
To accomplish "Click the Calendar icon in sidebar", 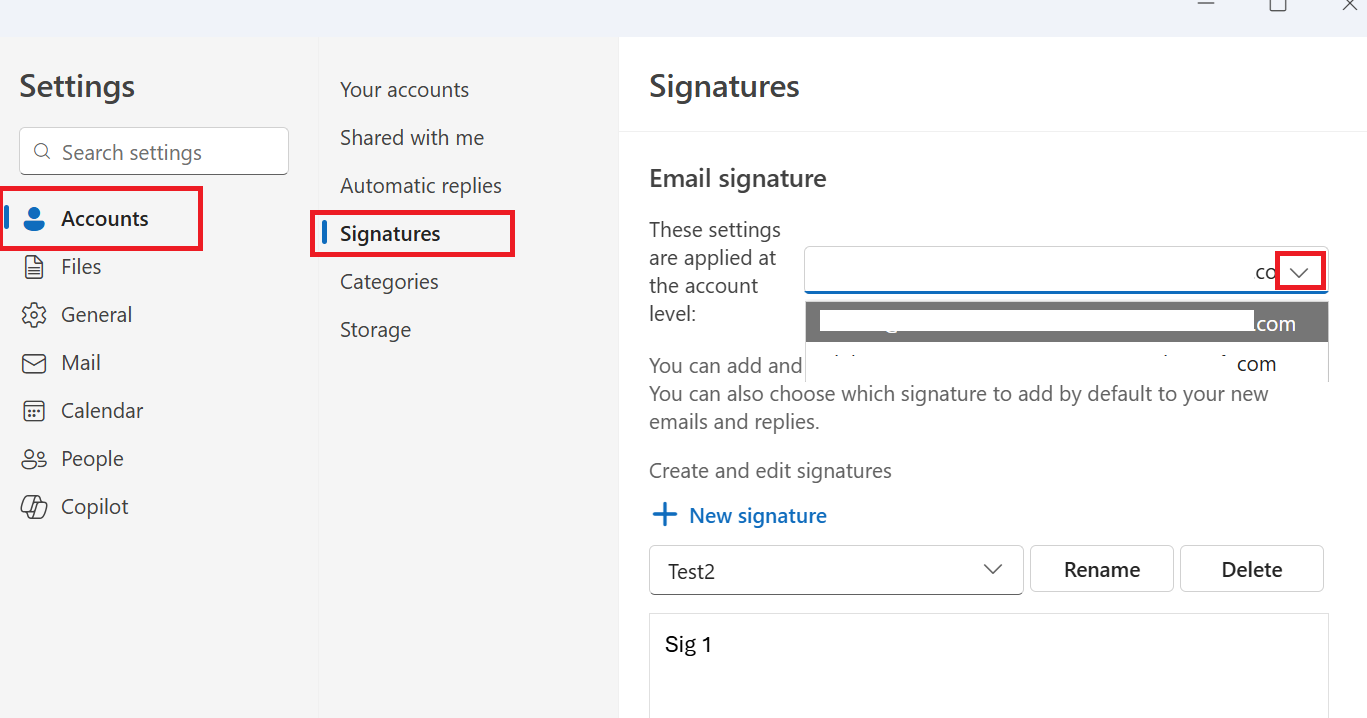I will coord(34,411).
